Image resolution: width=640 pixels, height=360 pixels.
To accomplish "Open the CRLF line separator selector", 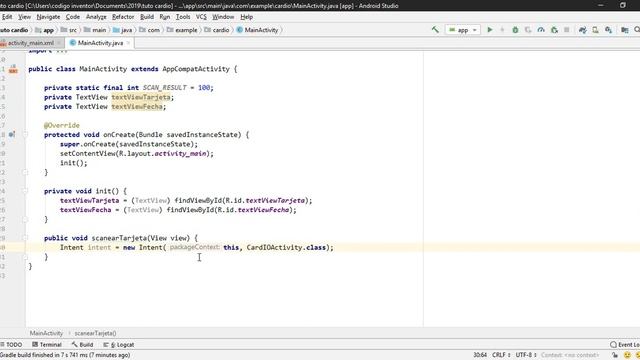I will 501,355.
